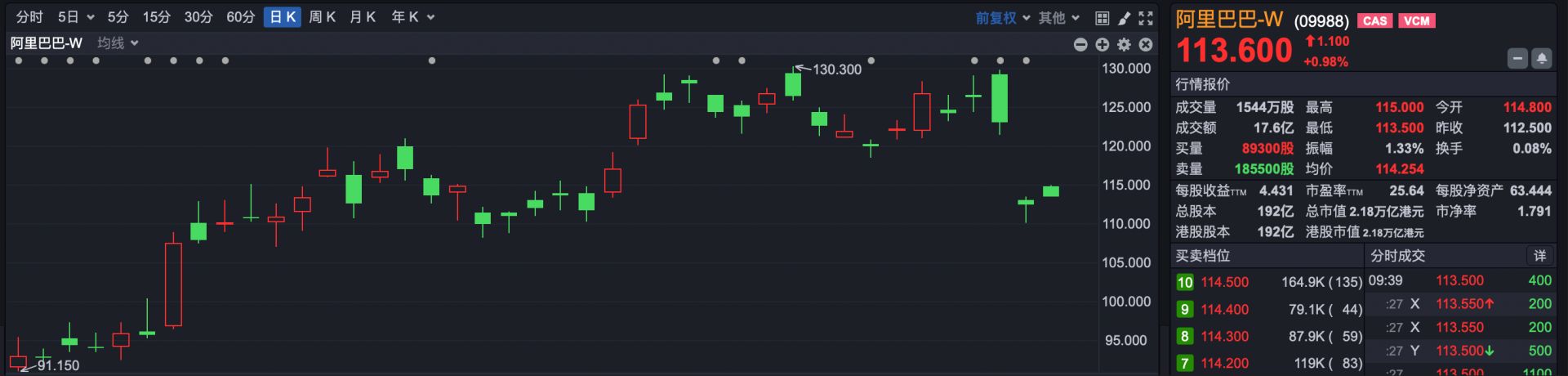Click ask price 114.400 in order book
This screenshot has height=376, width=1568.
pos(1225,310)
